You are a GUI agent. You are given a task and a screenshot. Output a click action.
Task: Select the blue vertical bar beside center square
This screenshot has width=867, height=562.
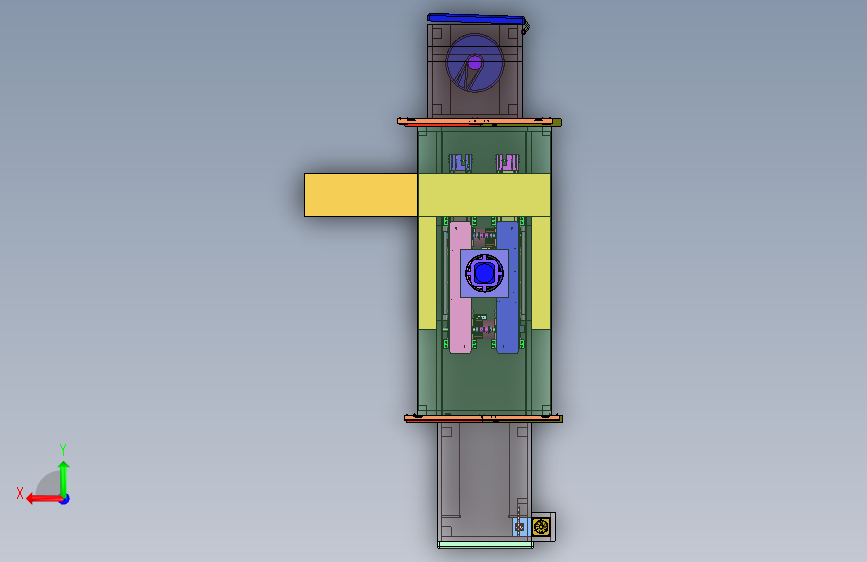508,287
